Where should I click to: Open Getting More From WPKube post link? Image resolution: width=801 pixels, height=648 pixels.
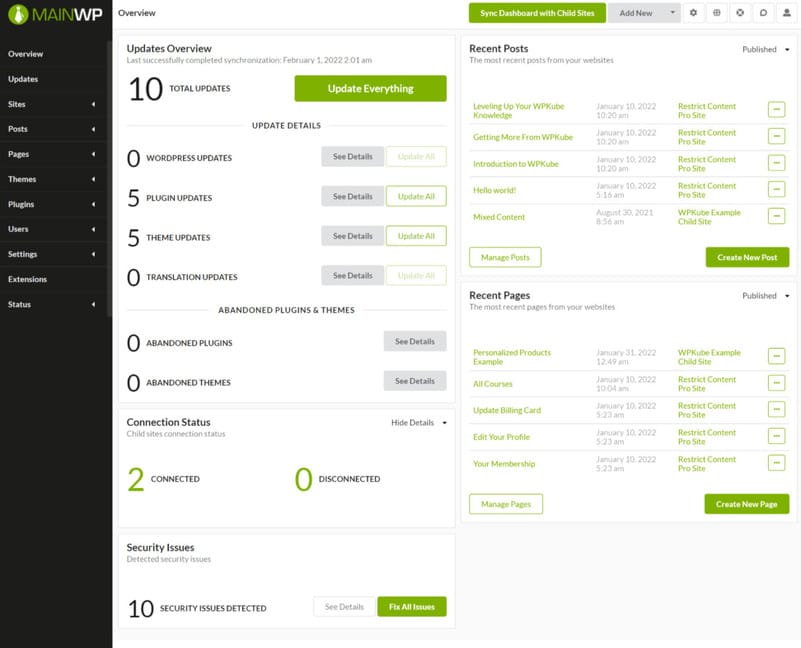(x=523, y=137)
